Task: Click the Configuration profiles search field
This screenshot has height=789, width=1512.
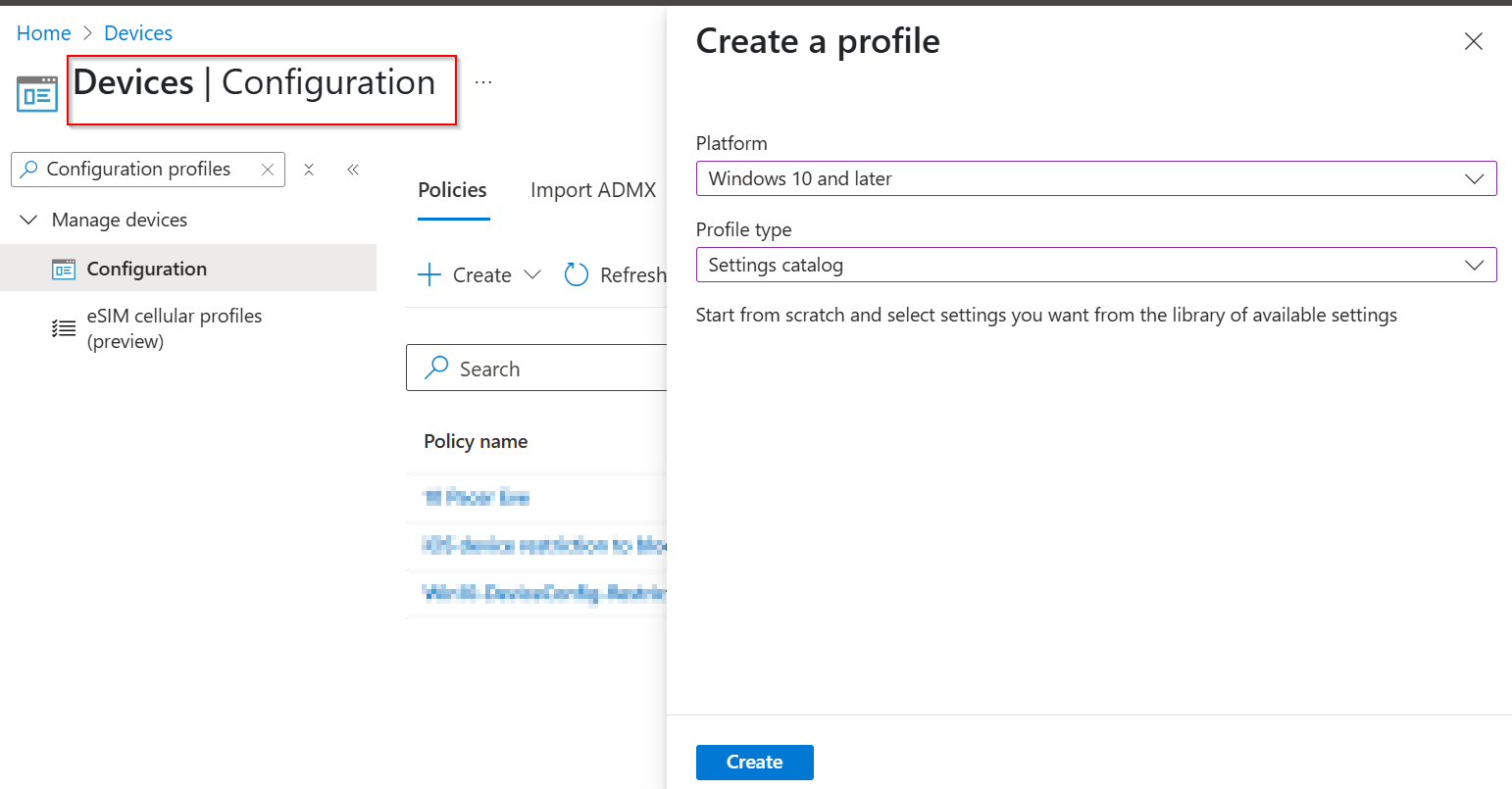Action: (148, 170)
